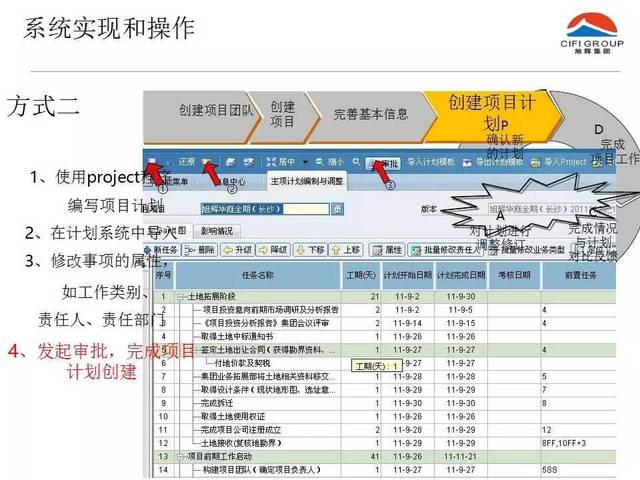
Task: Click the 任务名称 column header
Action: pyautogui.click(x=258, y=276)
